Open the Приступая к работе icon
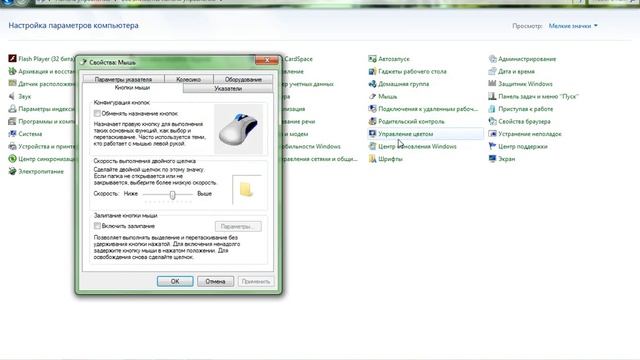This screenshot has height=360, width=640. (x=492, y=109)
